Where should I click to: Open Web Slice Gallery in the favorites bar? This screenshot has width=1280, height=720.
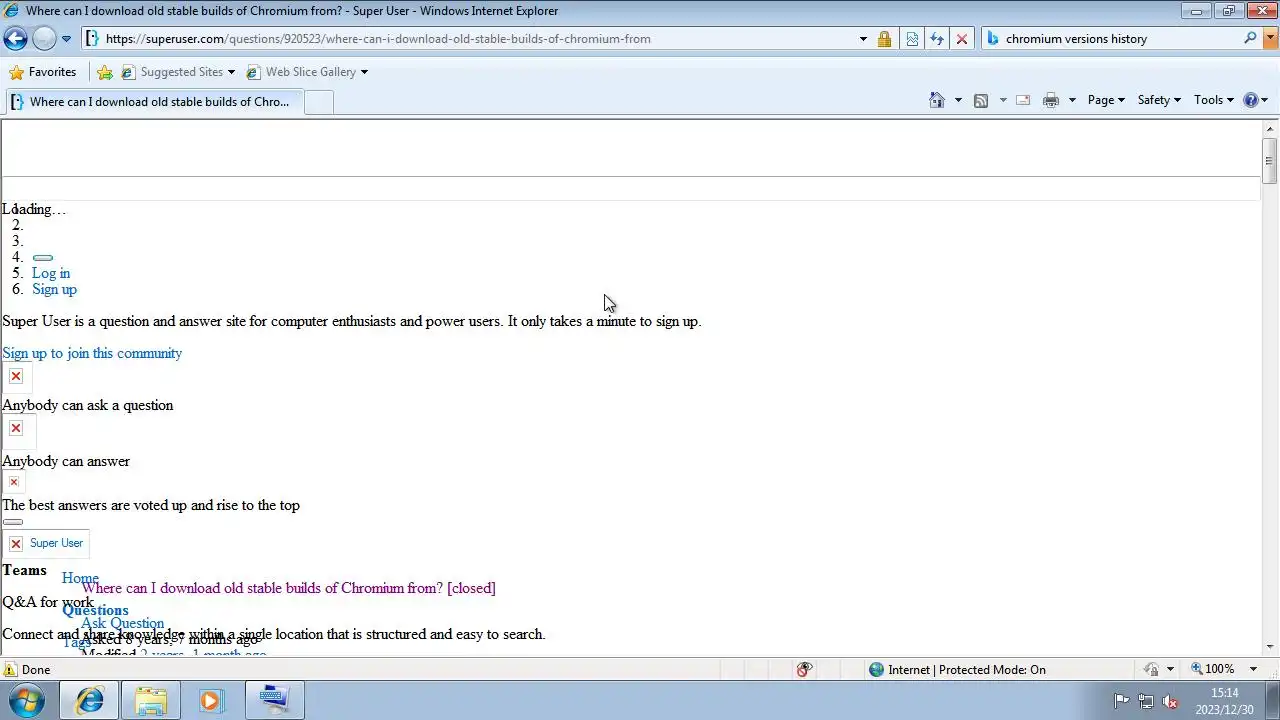306,72
